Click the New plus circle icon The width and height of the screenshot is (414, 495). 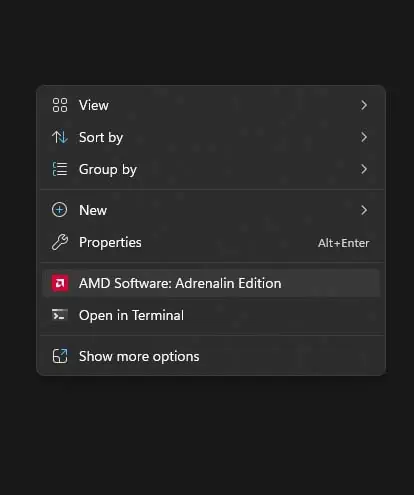click(60, 210)
